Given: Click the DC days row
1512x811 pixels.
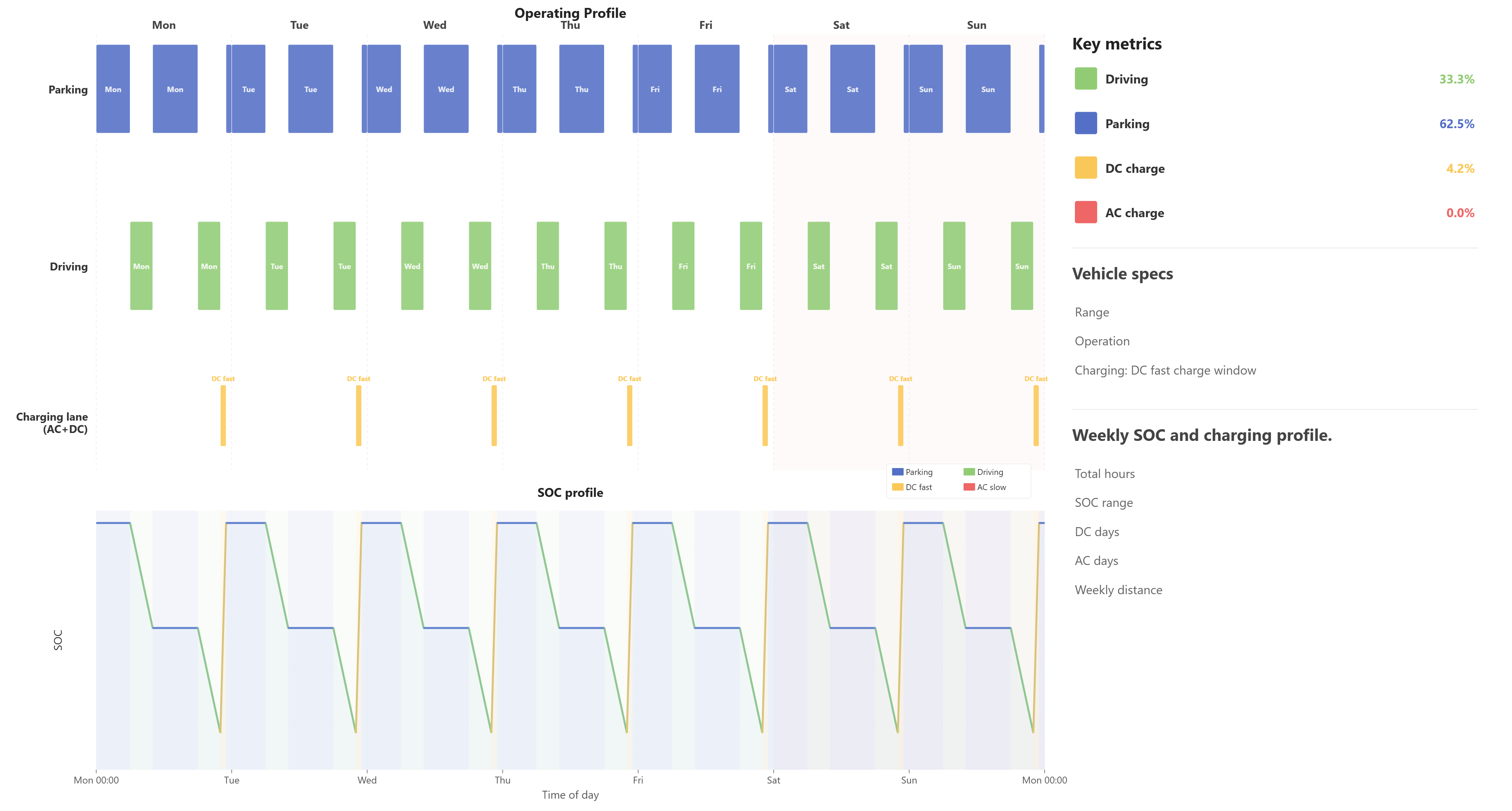Looking at the screenshot, I should [x=1097, y=532].
